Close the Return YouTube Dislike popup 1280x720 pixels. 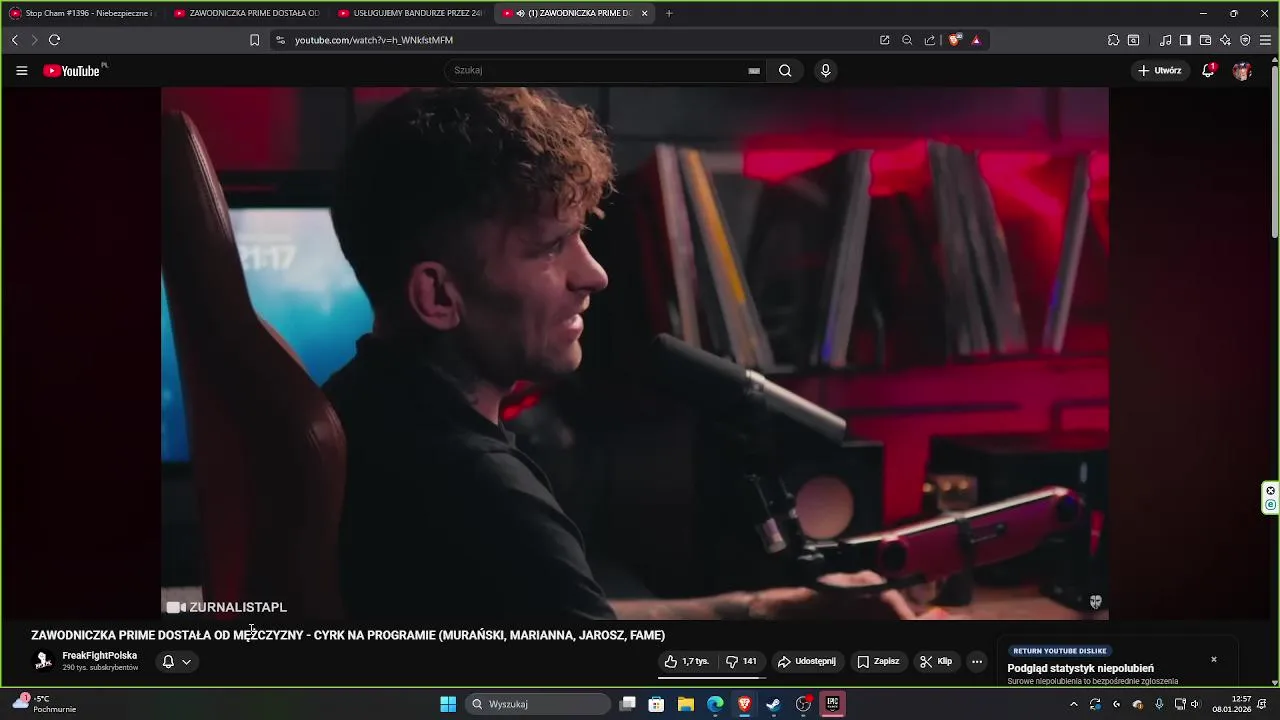1214,659
